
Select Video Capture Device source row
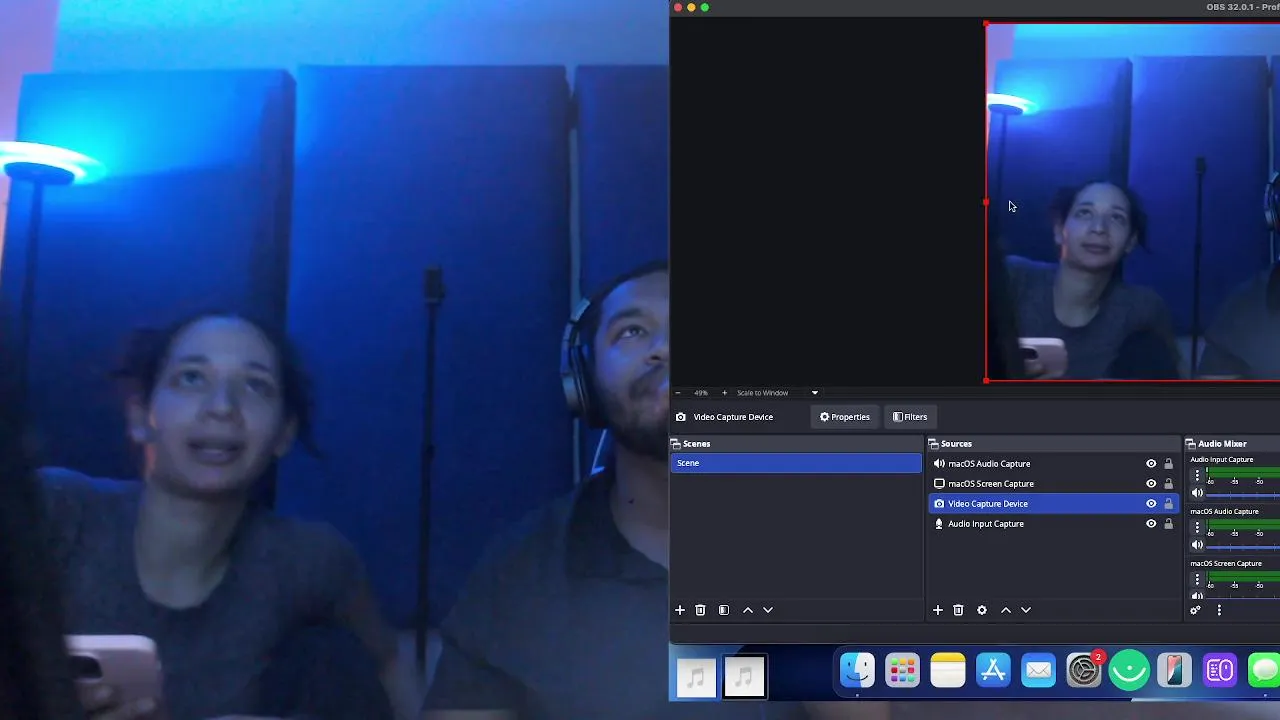[1054, 504]
